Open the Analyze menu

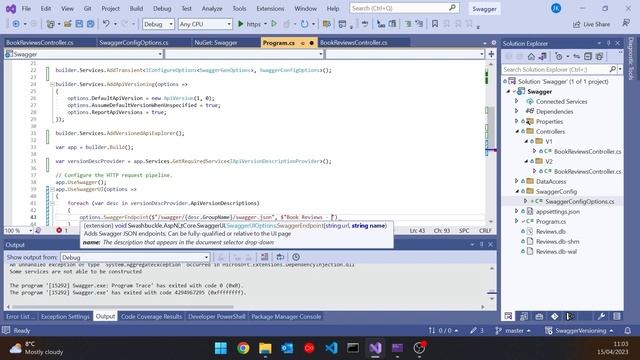(x=212, y=8)
